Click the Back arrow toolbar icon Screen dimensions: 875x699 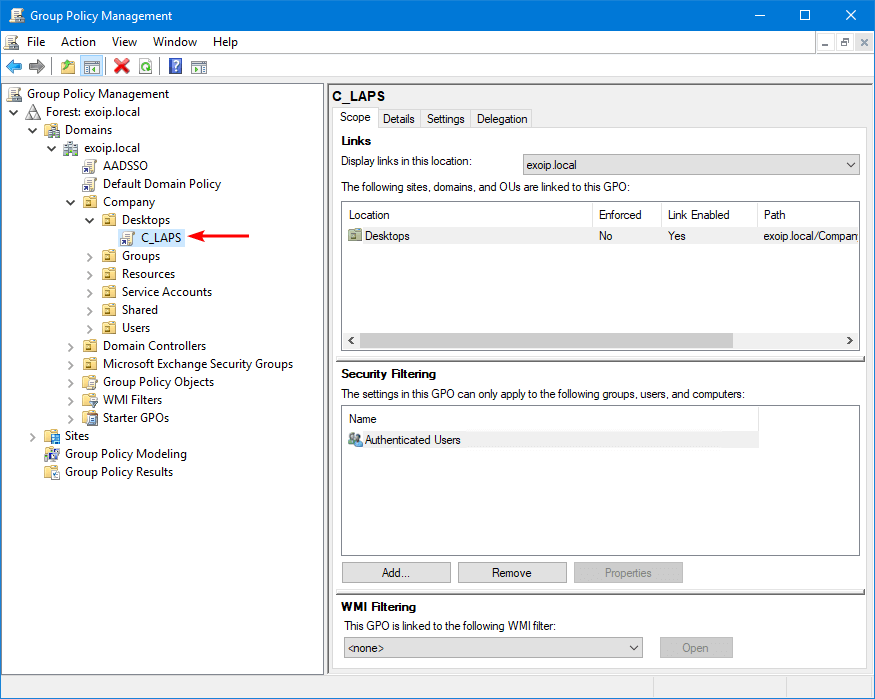[14, 67]
